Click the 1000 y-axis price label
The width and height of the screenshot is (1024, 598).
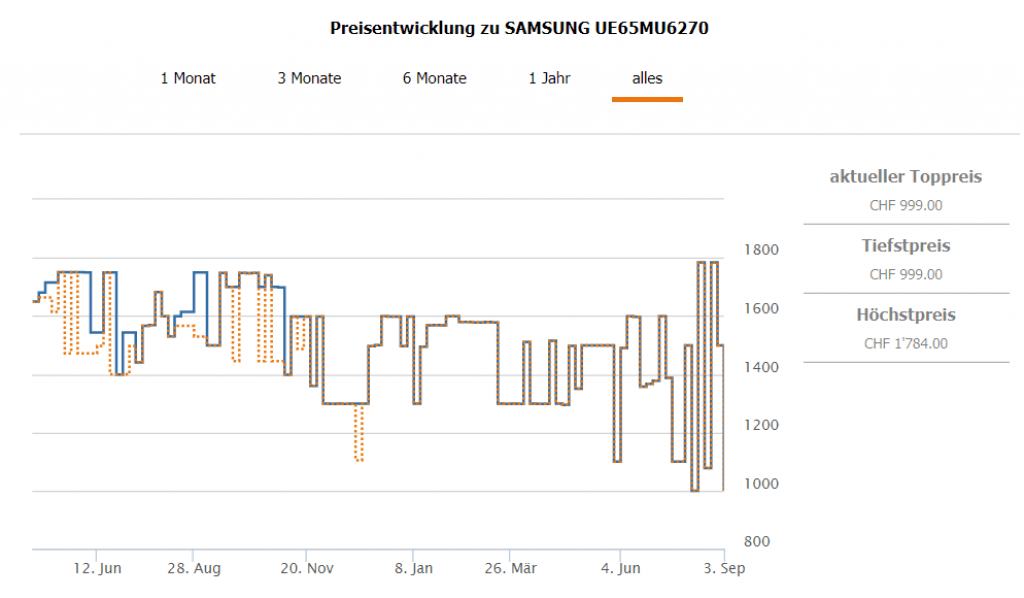(760, 484)
